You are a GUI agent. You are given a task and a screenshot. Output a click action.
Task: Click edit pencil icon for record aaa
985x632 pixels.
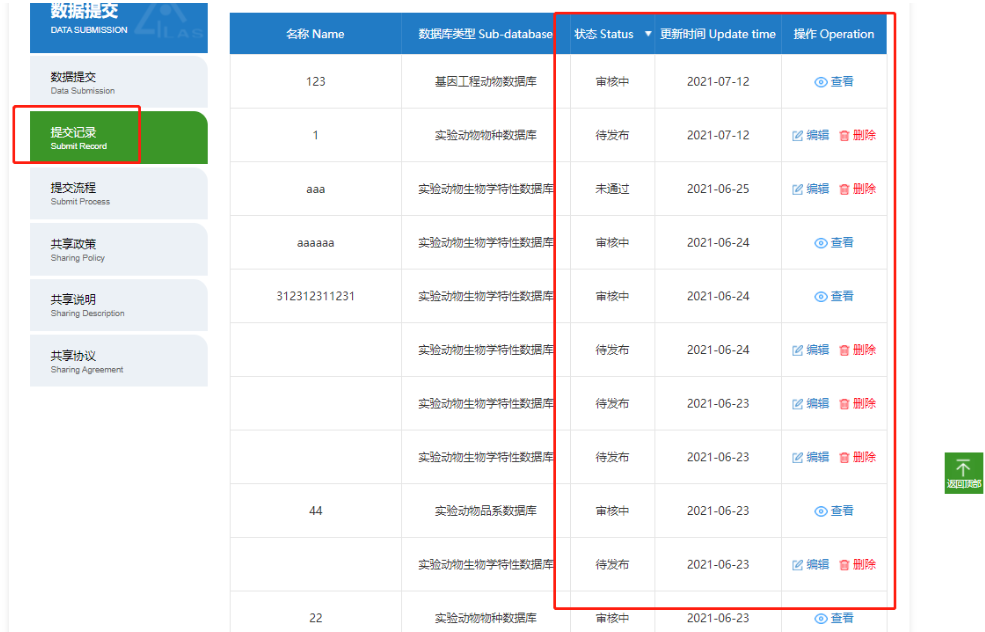pos(798,189)
